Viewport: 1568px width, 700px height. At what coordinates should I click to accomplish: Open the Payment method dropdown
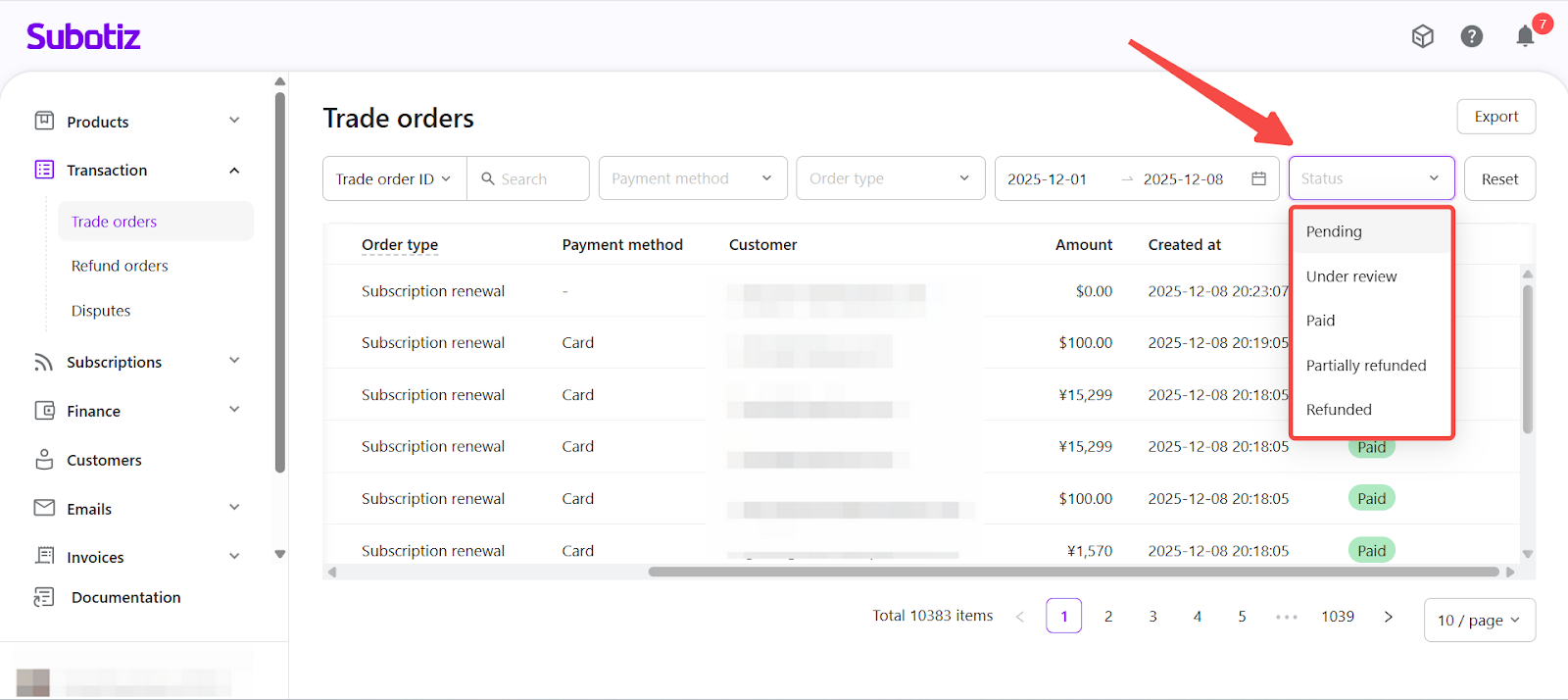pyautogui.click(x=692, y=178)
